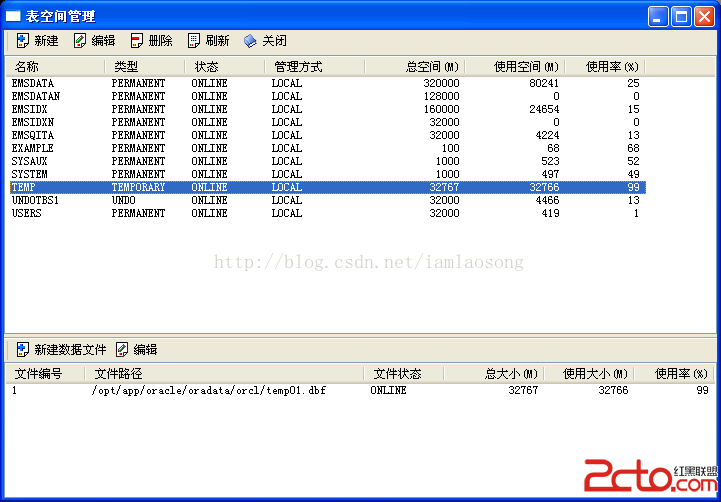Click the 523 used space value
Viewport: 721px width, 502px height.
(x=551, y=161)
